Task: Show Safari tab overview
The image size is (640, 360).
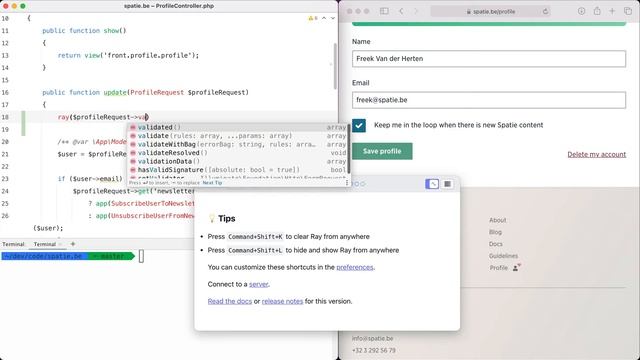Action: (628, 11)
